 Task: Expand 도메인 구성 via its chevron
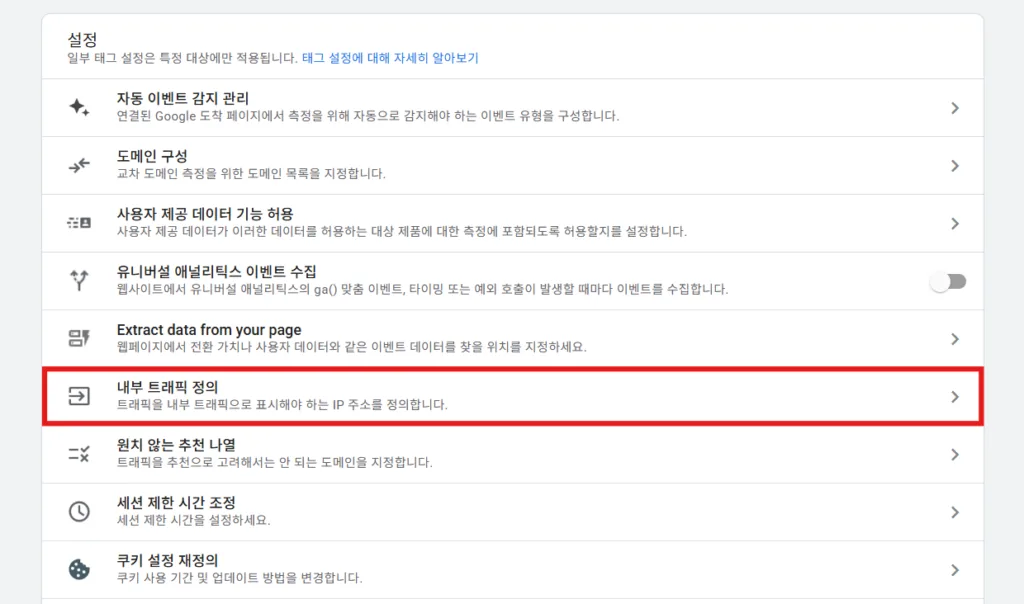[x=955, y=166]
